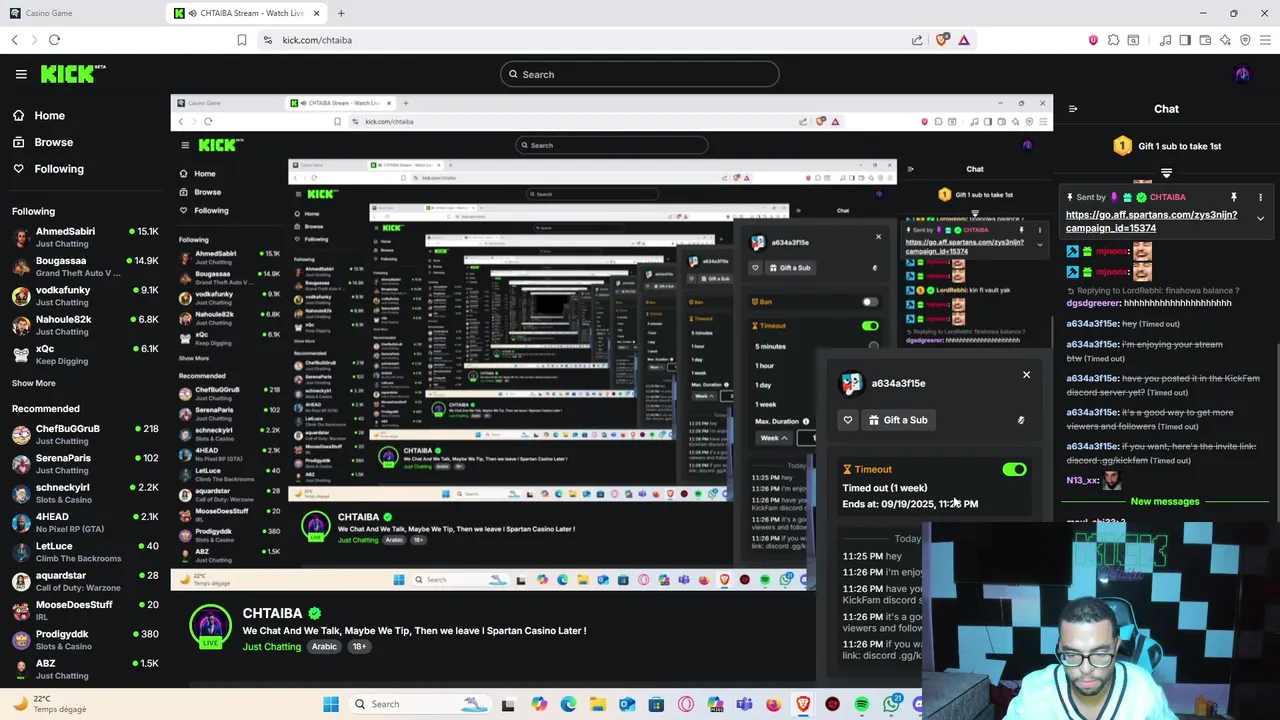This screenshot has width=1280, height=720.
Task: Open the Brave Shields lion icon
Action: (941, 40)
